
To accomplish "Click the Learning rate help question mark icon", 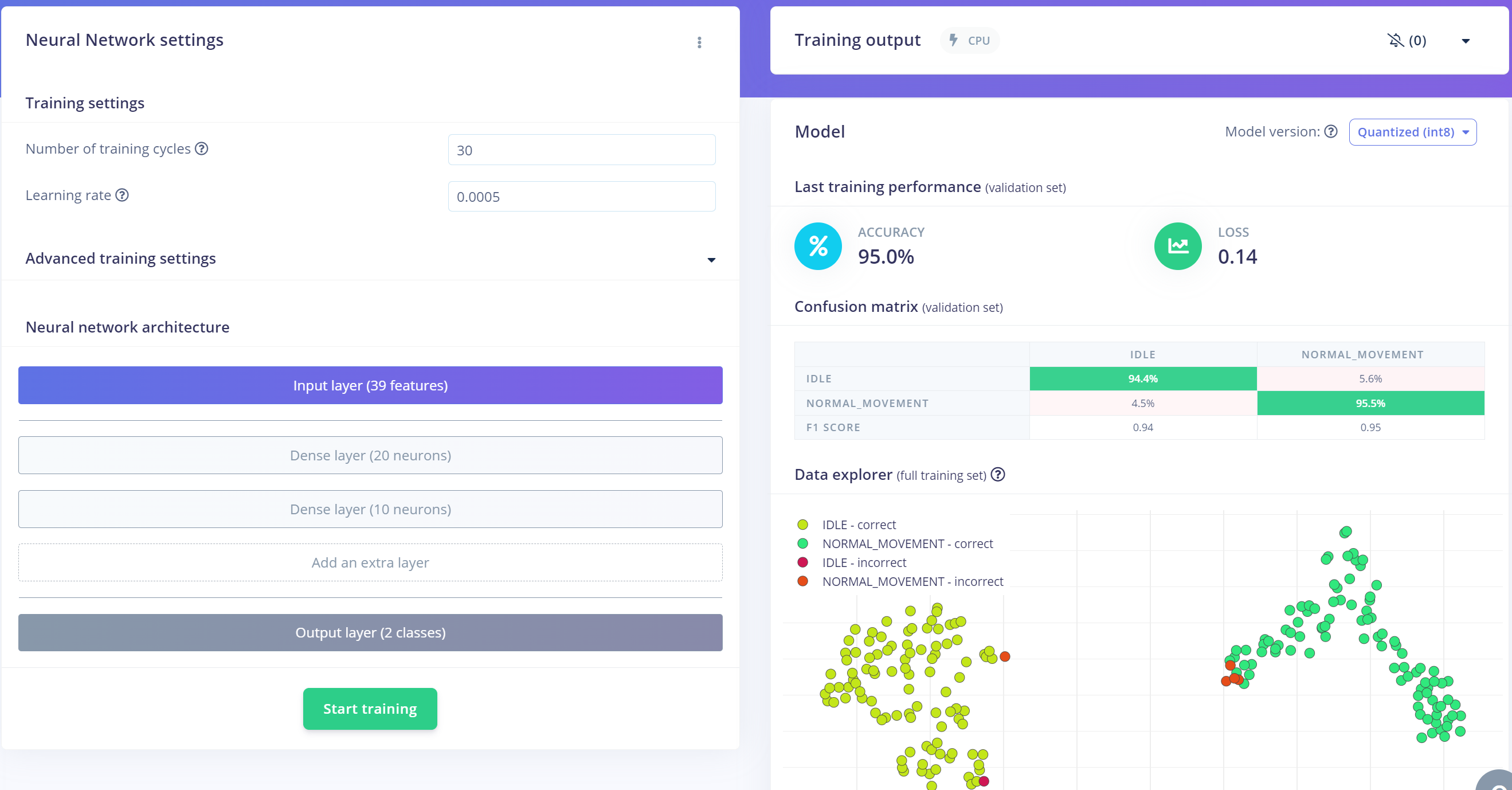I will pos(122,195).
